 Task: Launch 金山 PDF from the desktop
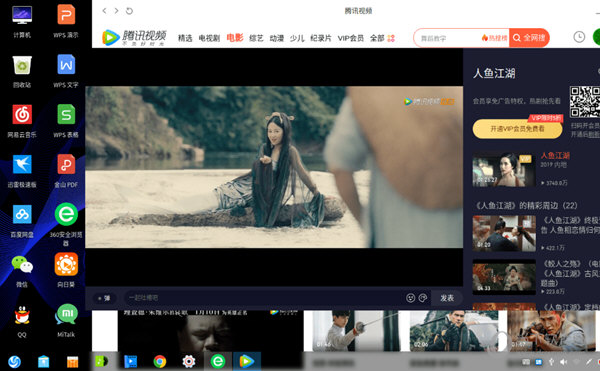point(66,171)
